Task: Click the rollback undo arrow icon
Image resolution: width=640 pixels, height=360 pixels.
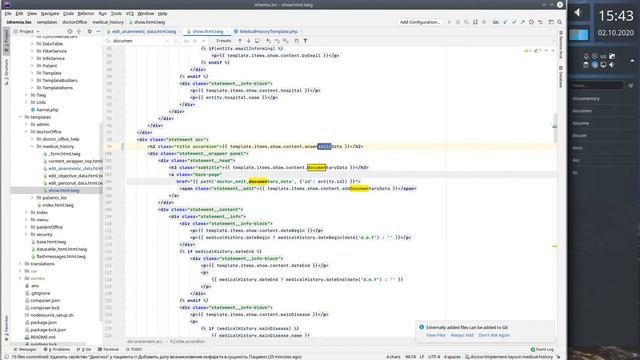Action: pyautogui.click(x=540, y=22)
